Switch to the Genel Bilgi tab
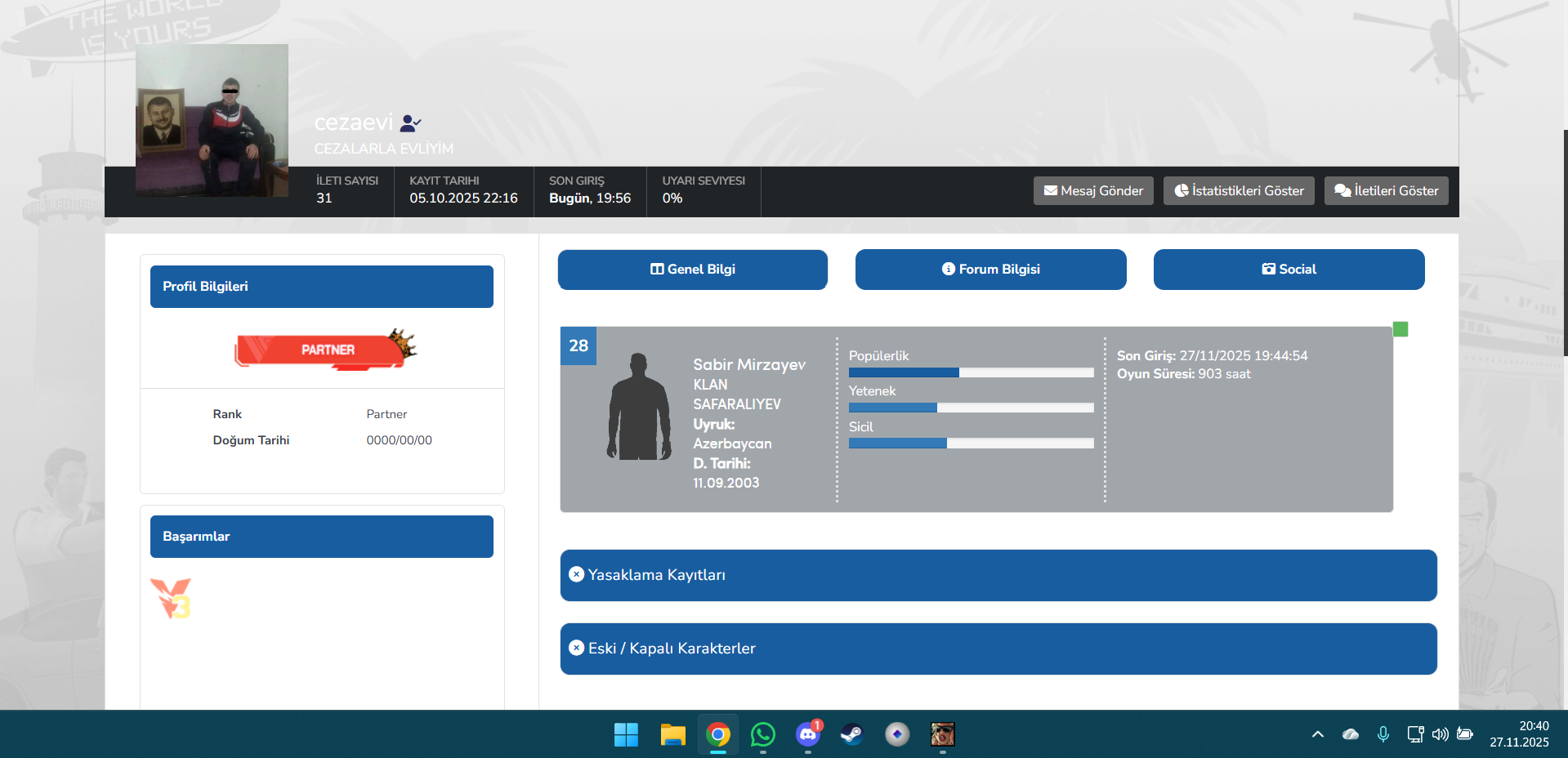Screen dimensions: 1568x758 (692, 270)
